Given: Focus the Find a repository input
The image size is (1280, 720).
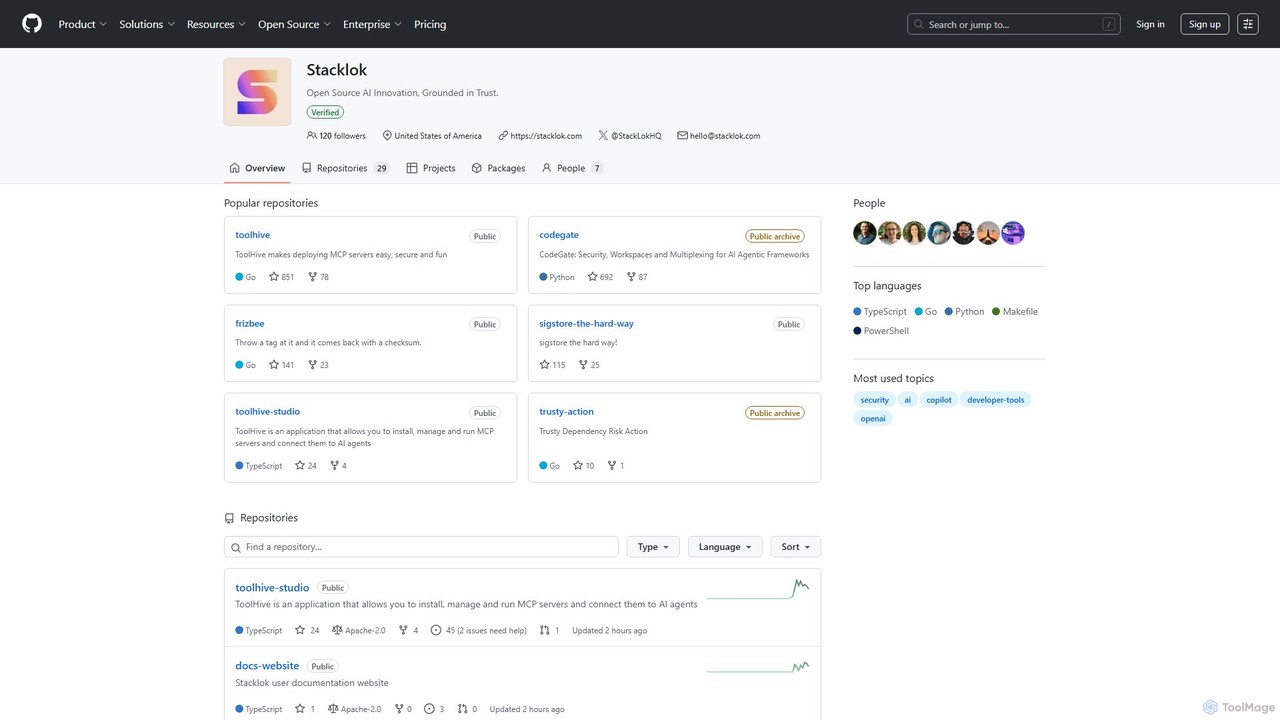Looking at the screenshot, I should (x=421, y=547).
